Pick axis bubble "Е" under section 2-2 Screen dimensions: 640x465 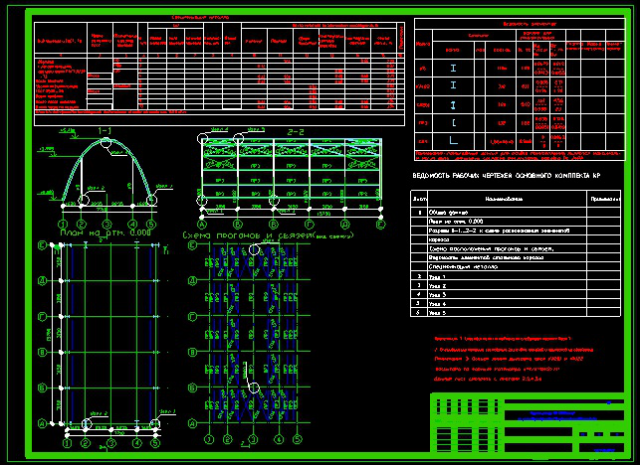tap(380, 224)
